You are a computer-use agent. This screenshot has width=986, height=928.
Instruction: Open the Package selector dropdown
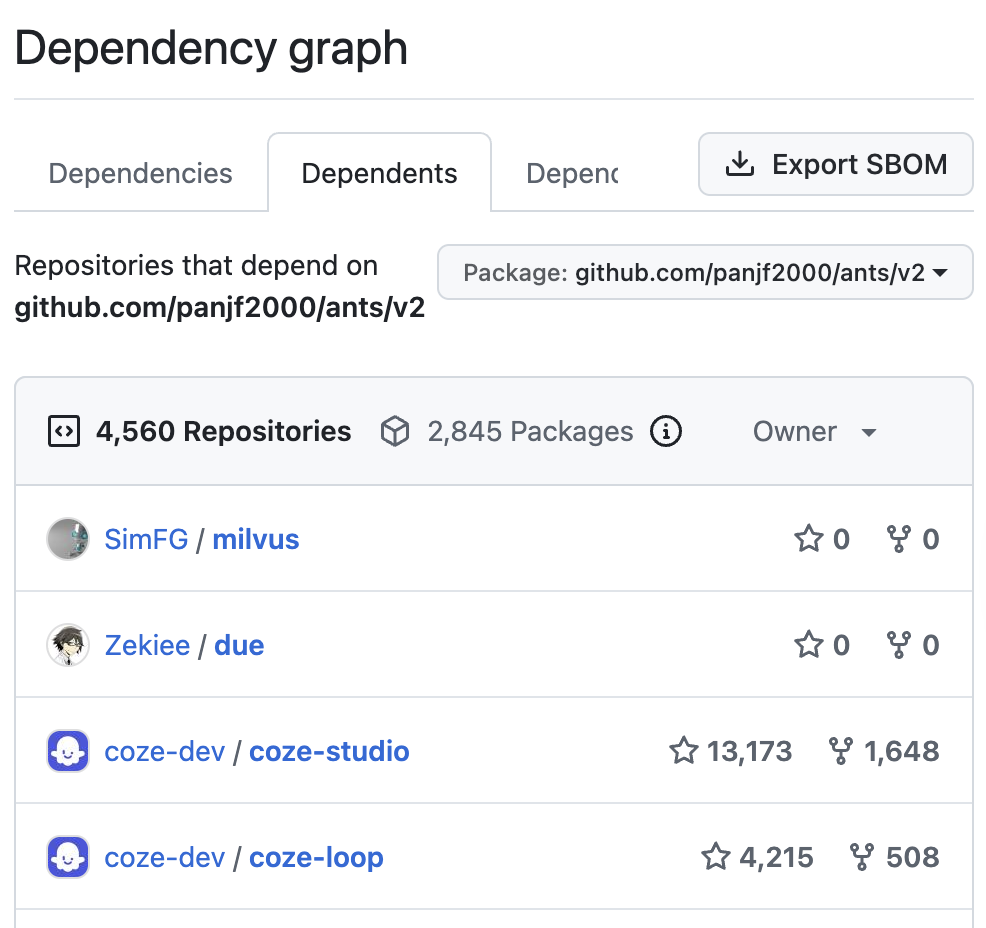click(705, 273)
